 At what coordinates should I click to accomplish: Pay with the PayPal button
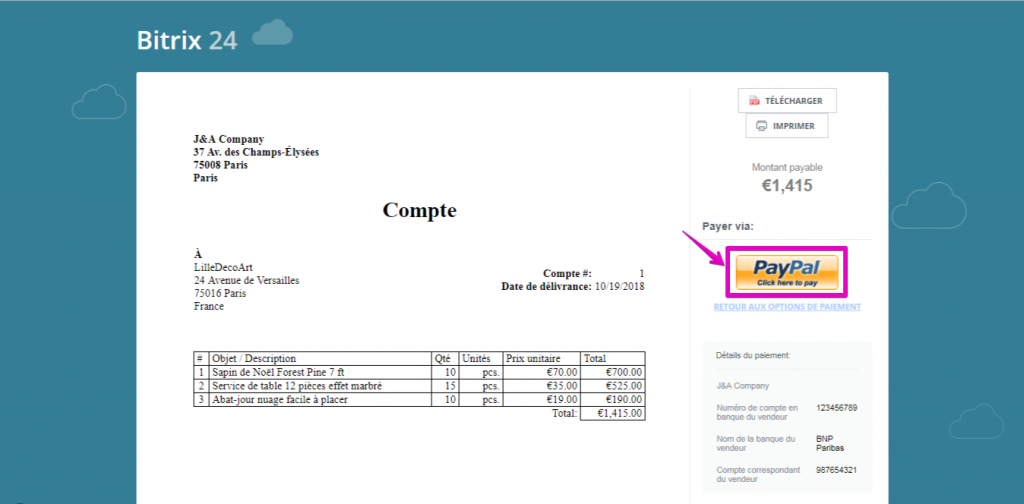tap(786, 272)
